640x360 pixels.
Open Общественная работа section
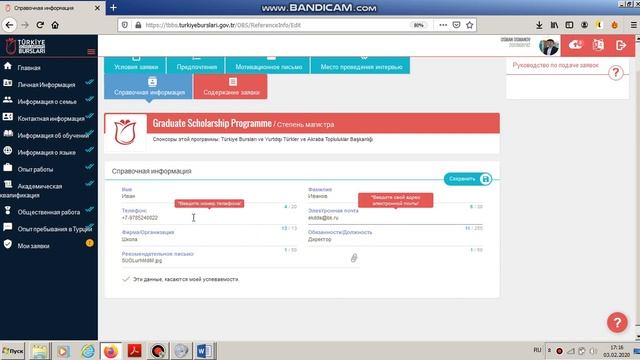pyautogui.click(x=49, y=212)
